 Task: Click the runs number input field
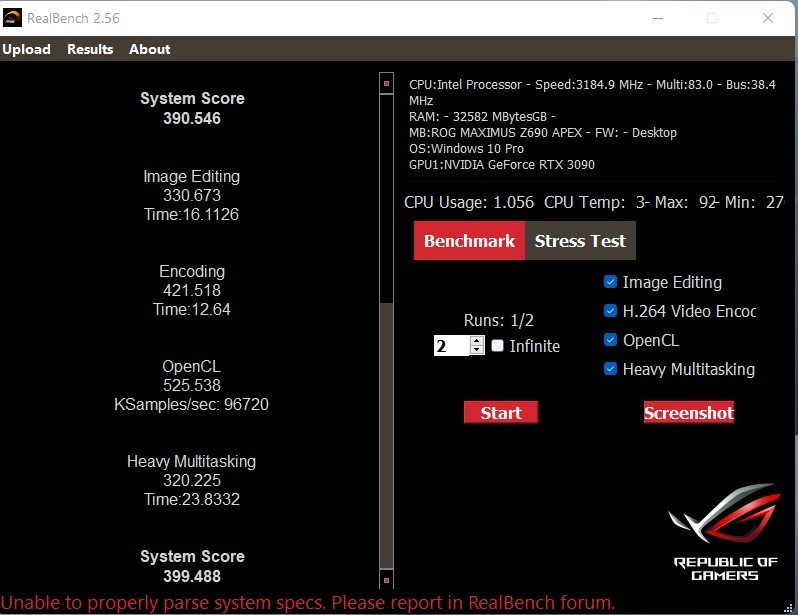451,346
